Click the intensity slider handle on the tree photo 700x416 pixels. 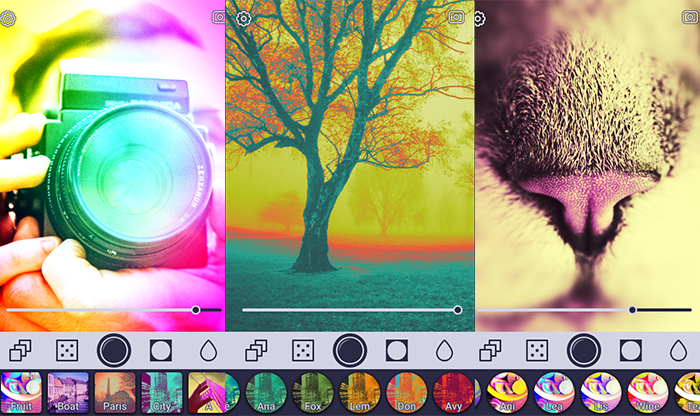[457, 310]
